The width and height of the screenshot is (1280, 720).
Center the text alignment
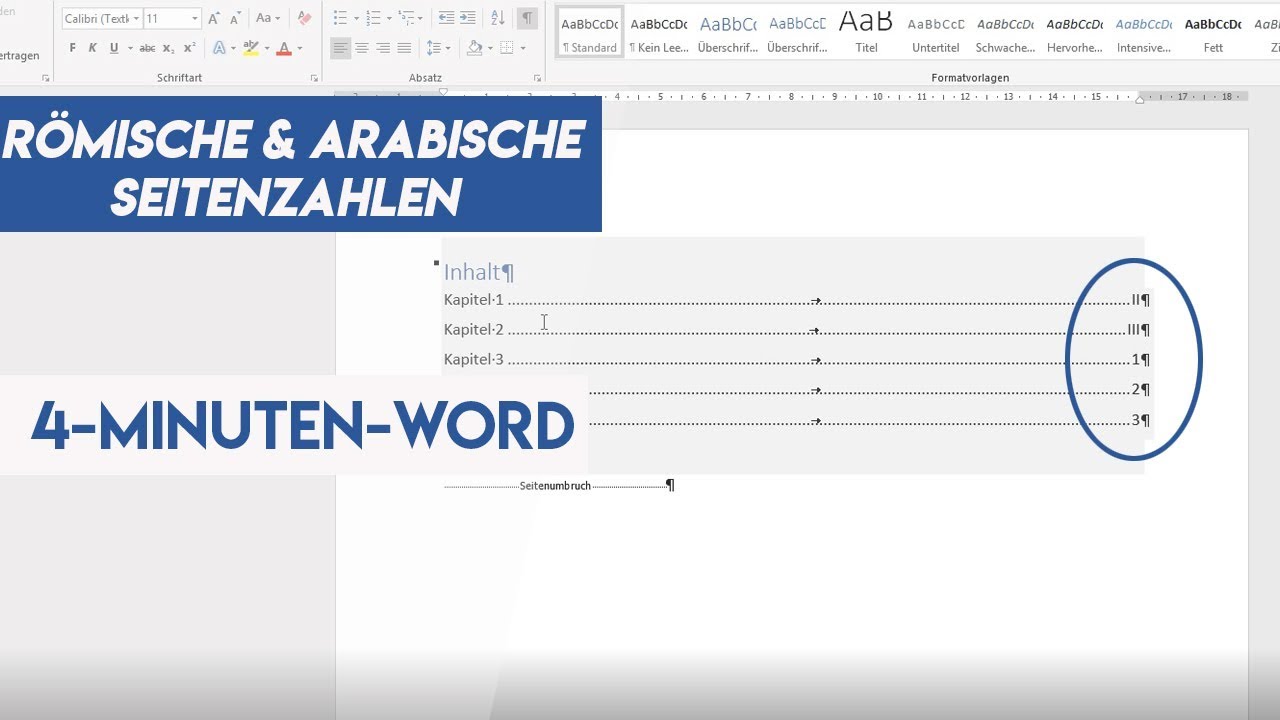(362, 48)
